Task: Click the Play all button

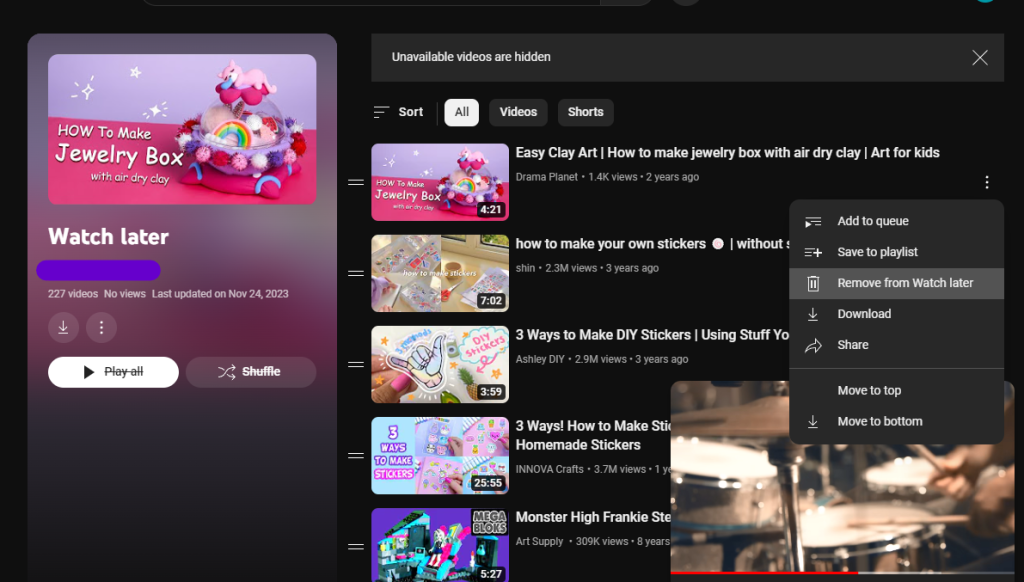Action: [113, 372]
